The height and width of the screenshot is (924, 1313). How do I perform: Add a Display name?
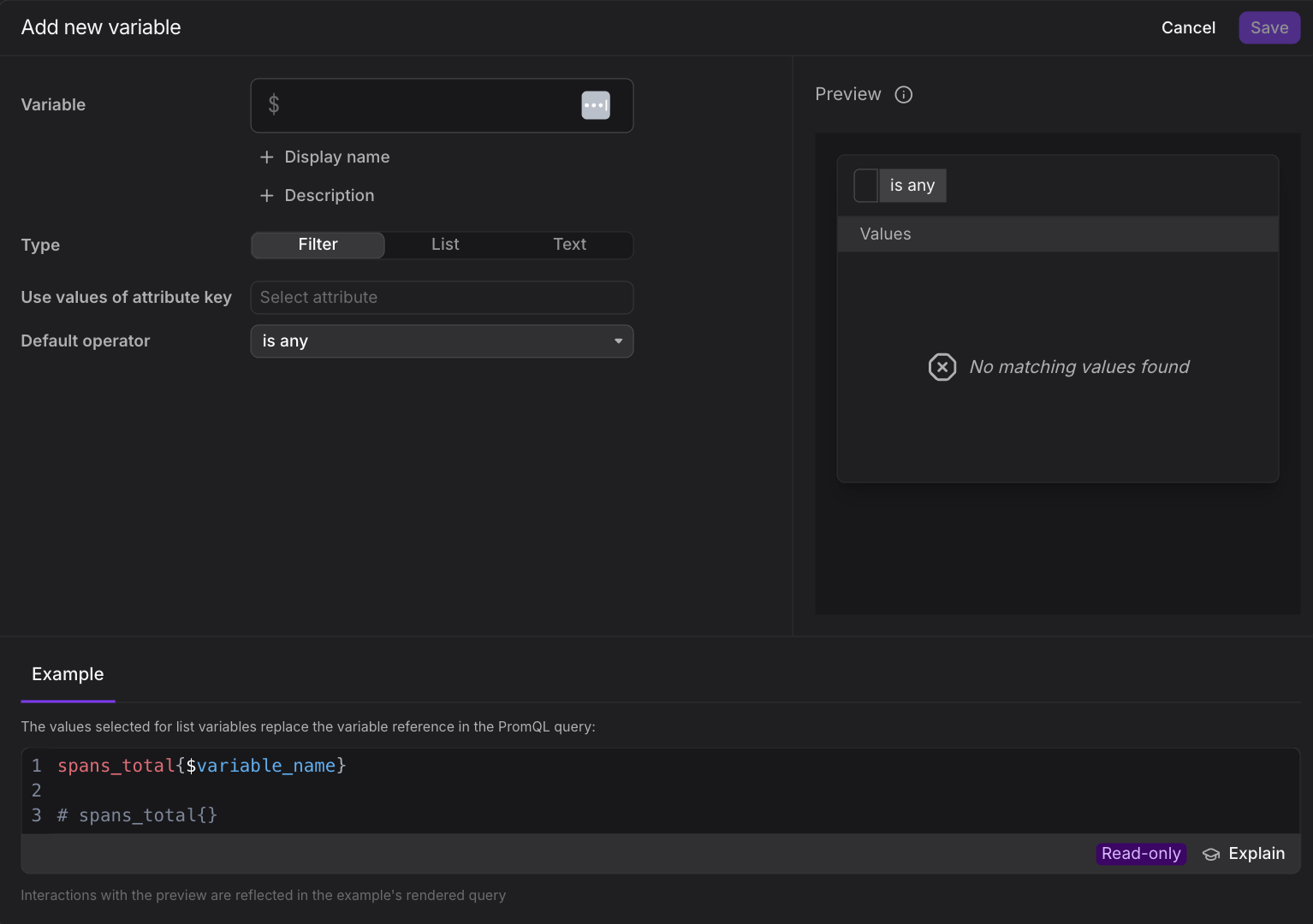325,157
